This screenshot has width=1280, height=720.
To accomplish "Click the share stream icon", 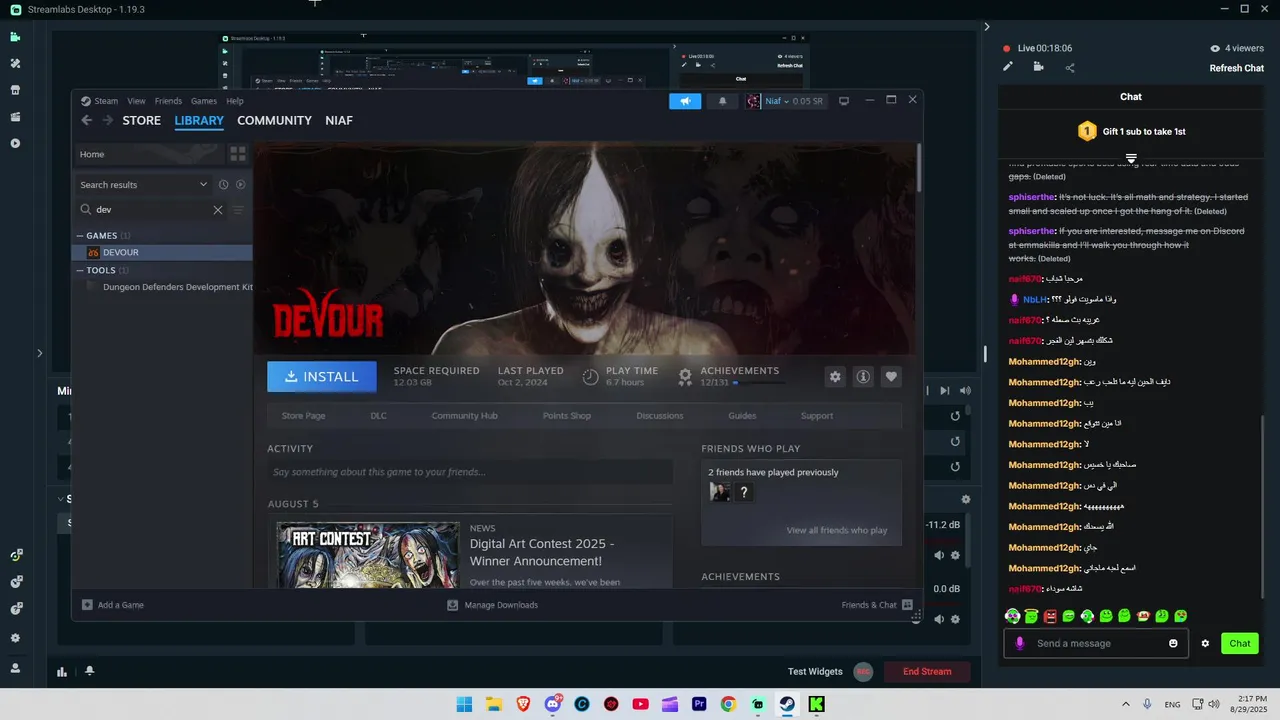I will [x=1070, y=67].
